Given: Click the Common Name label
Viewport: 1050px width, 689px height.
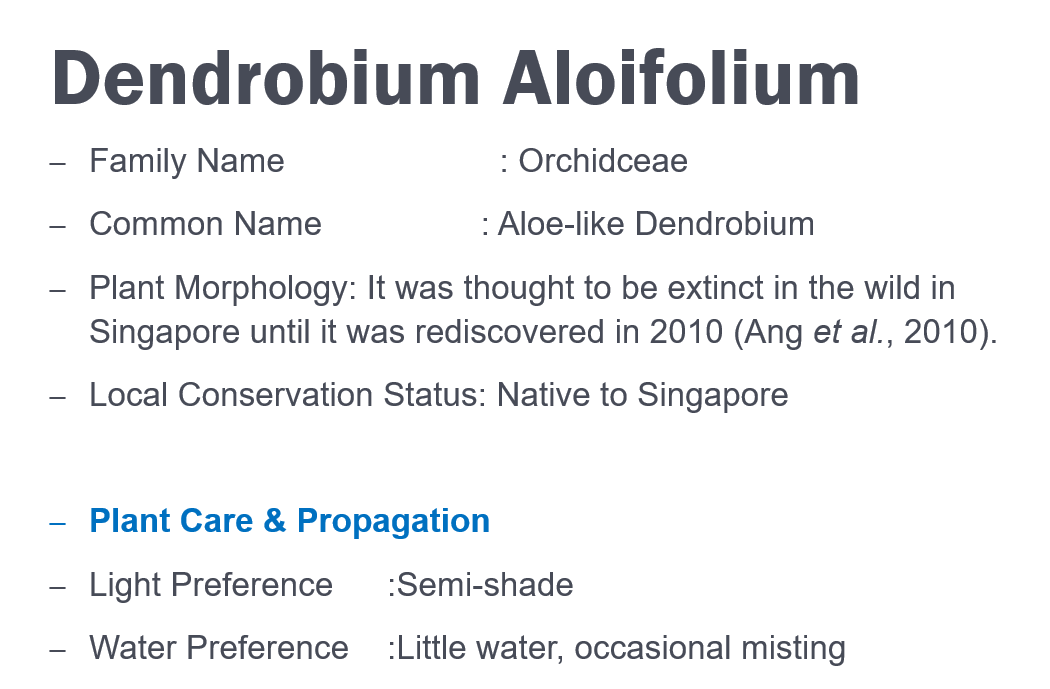Looking at the screenshot, I should click(206, 224).
